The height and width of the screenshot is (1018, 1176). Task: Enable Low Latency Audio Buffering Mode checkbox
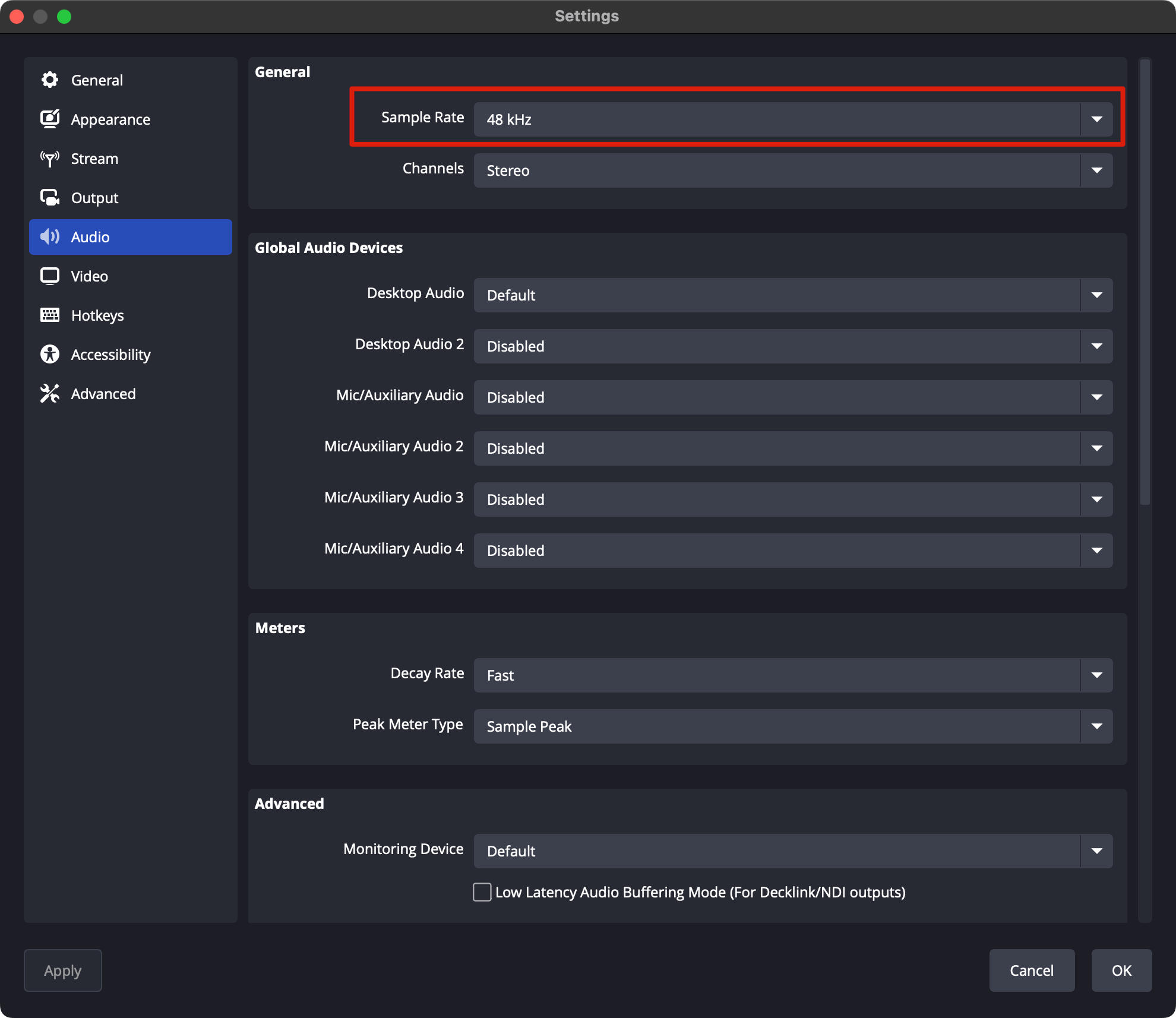coord(482,892)
